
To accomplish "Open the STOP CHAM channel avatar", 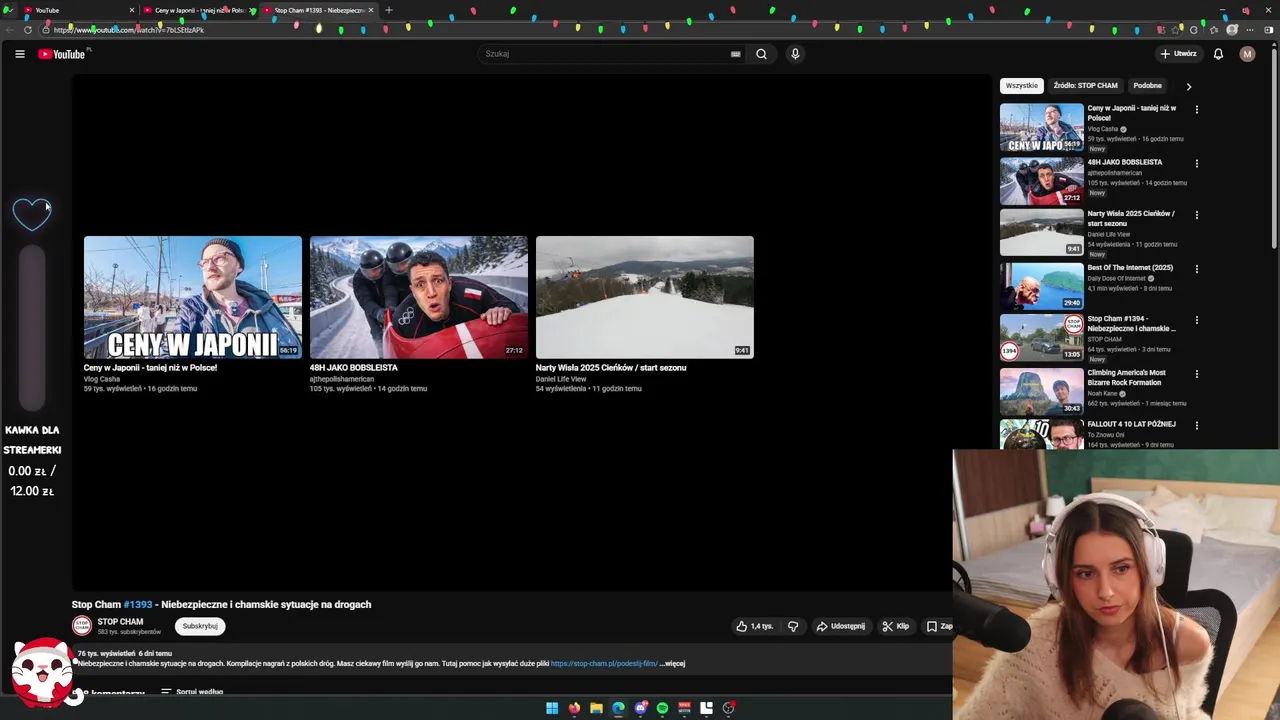I will (x=81, y=626).
